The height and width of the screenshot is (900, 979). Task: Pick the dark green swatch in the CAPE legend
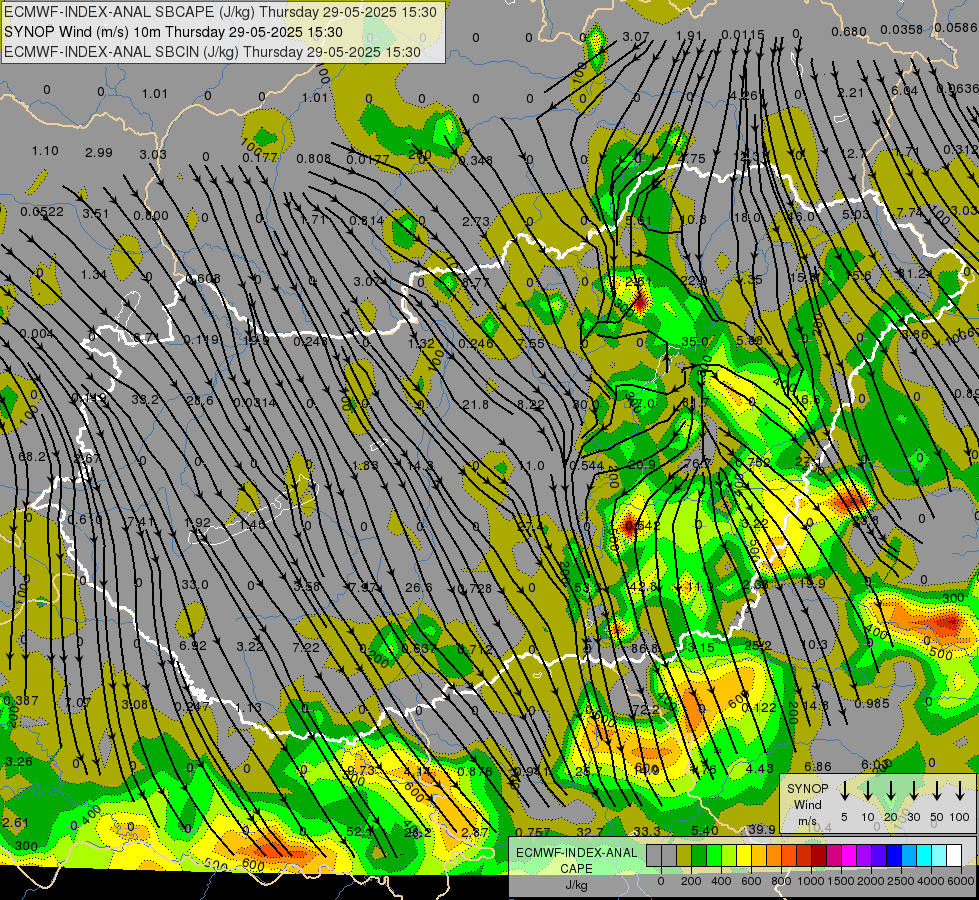click(x=699, y=855)
